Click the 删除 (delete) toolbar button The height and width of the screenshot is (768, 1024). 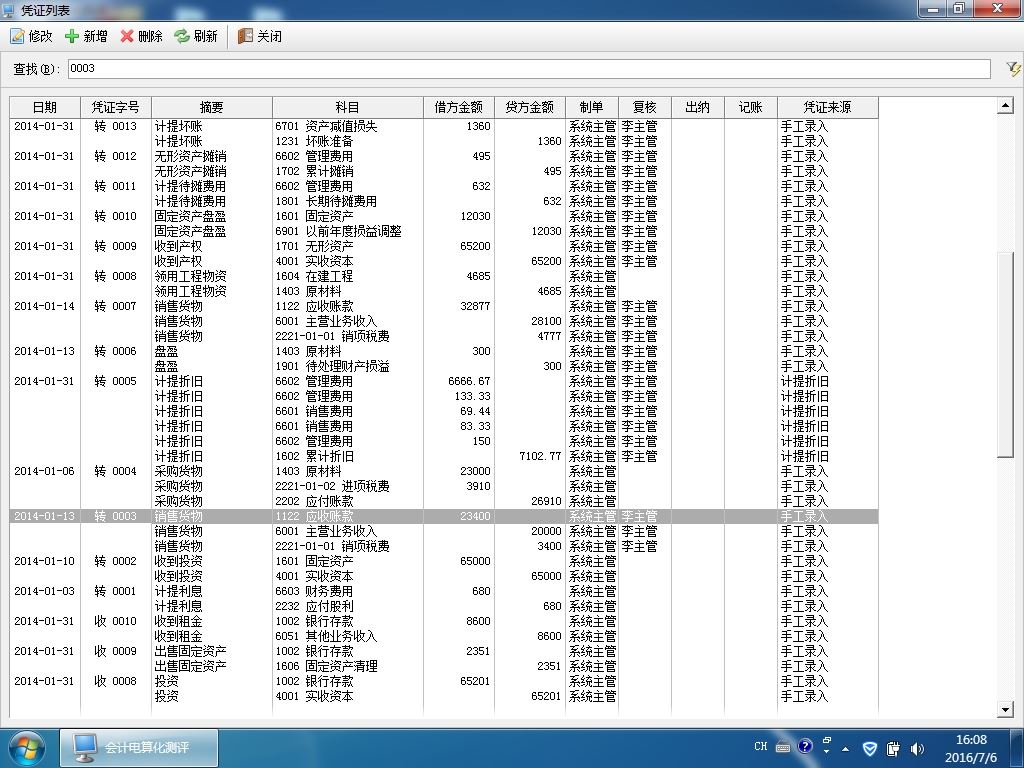[x=141, y=36]
